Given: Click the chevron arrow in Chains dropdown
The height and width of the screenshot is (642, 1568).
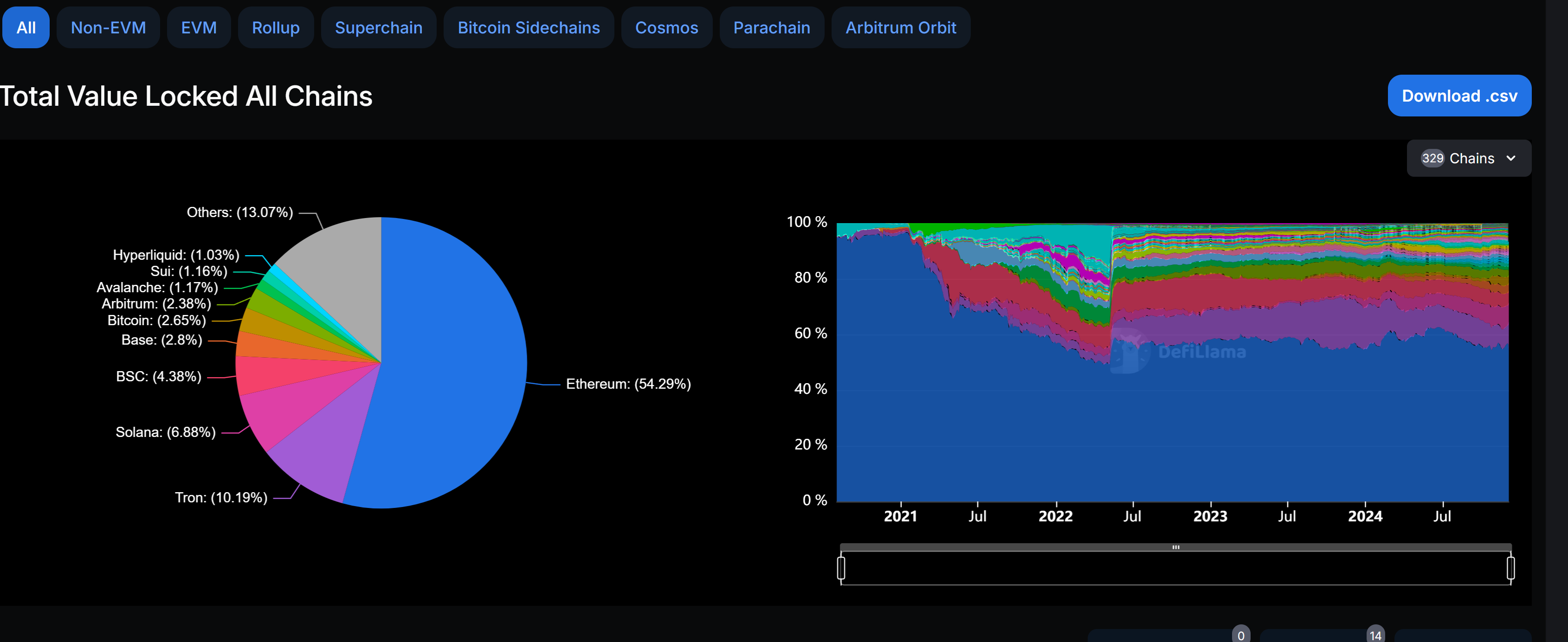Looking at the screenshot, I should pyautogui.click(x=1511, y=158).
